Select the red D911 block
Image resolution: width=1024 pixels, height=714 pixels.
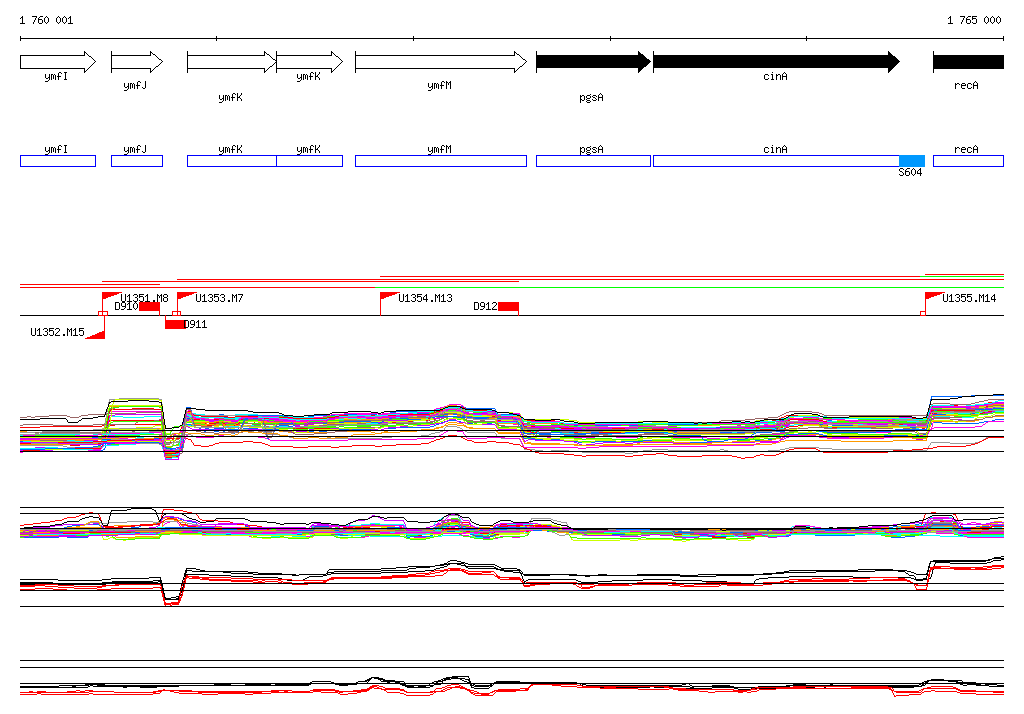pos(175,324)
